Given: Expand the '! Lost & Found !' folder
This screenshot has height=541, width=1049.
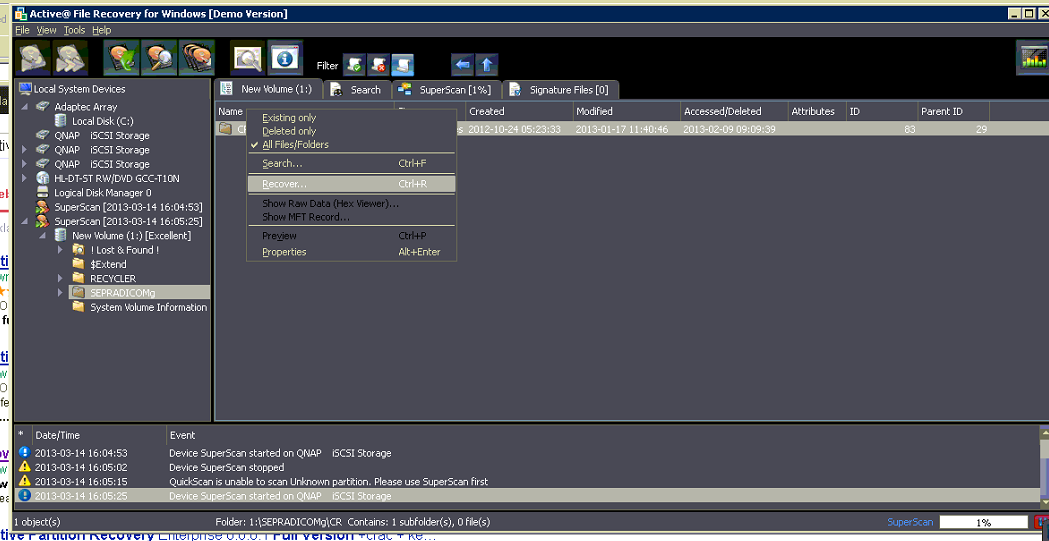Looking at the screenshot, I should [x=60, y=250].
